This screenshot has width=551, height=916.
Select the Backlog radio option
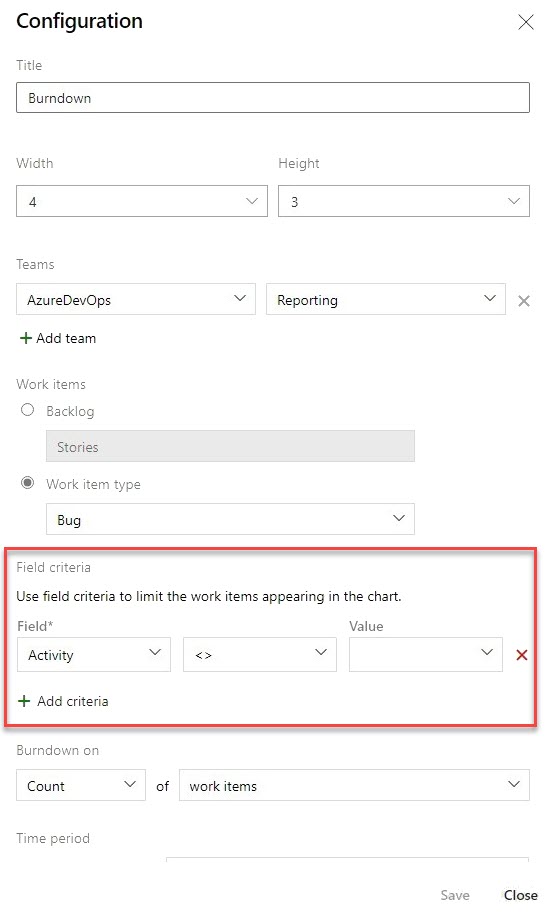(x=27, y=410)
